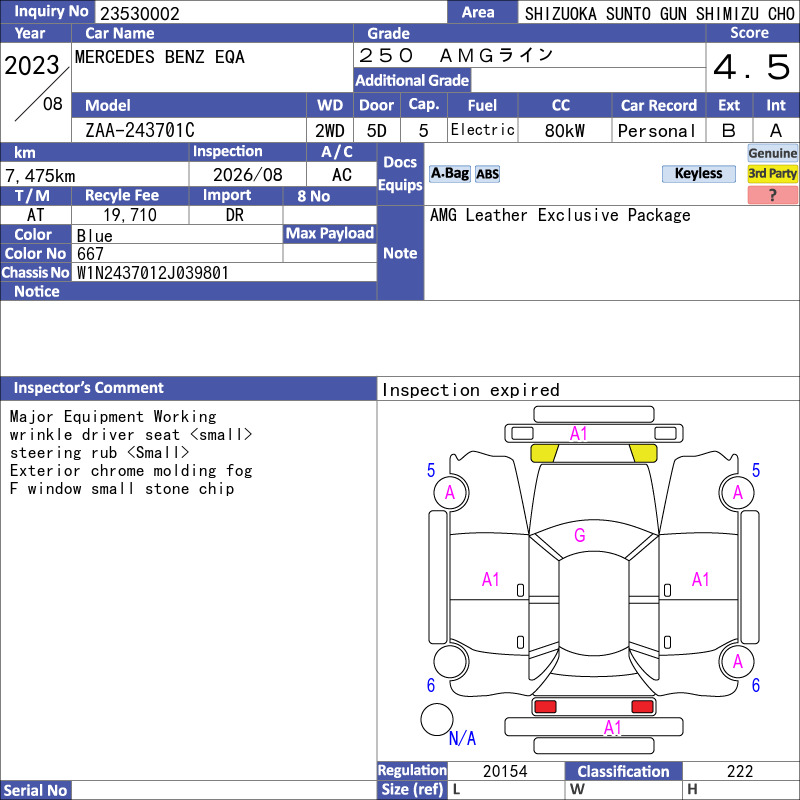Click the area SHIZUOKA SUNTO GUN text
800x800 pixels.
tap(659, 14)
